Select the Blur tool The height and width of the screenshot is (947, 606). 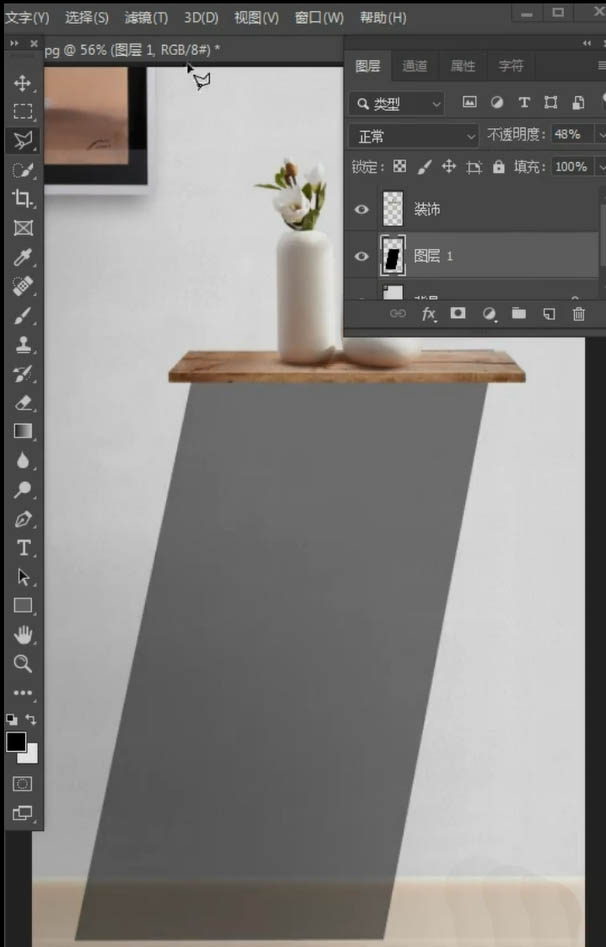point(22,460)
